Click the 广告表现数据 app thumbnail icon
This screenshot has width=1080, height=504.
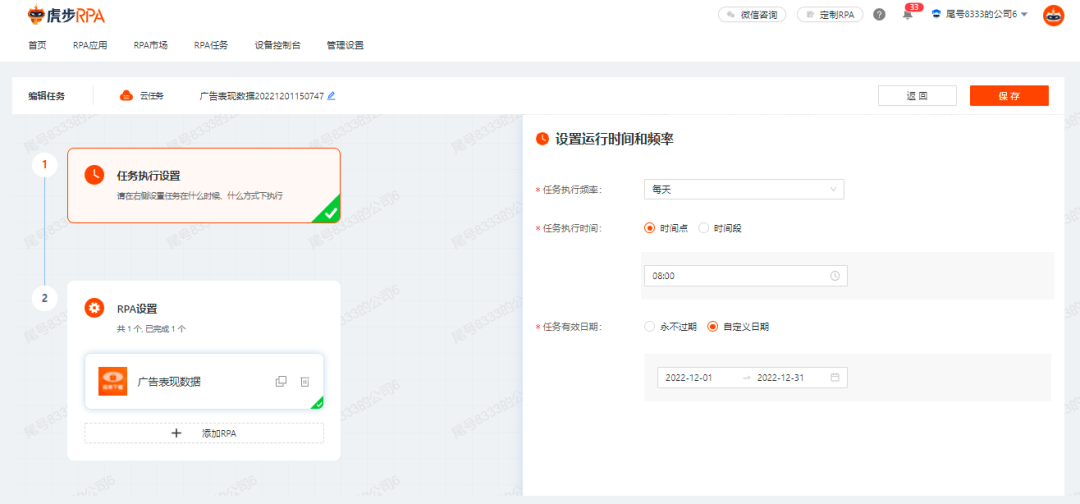(113, 381)
